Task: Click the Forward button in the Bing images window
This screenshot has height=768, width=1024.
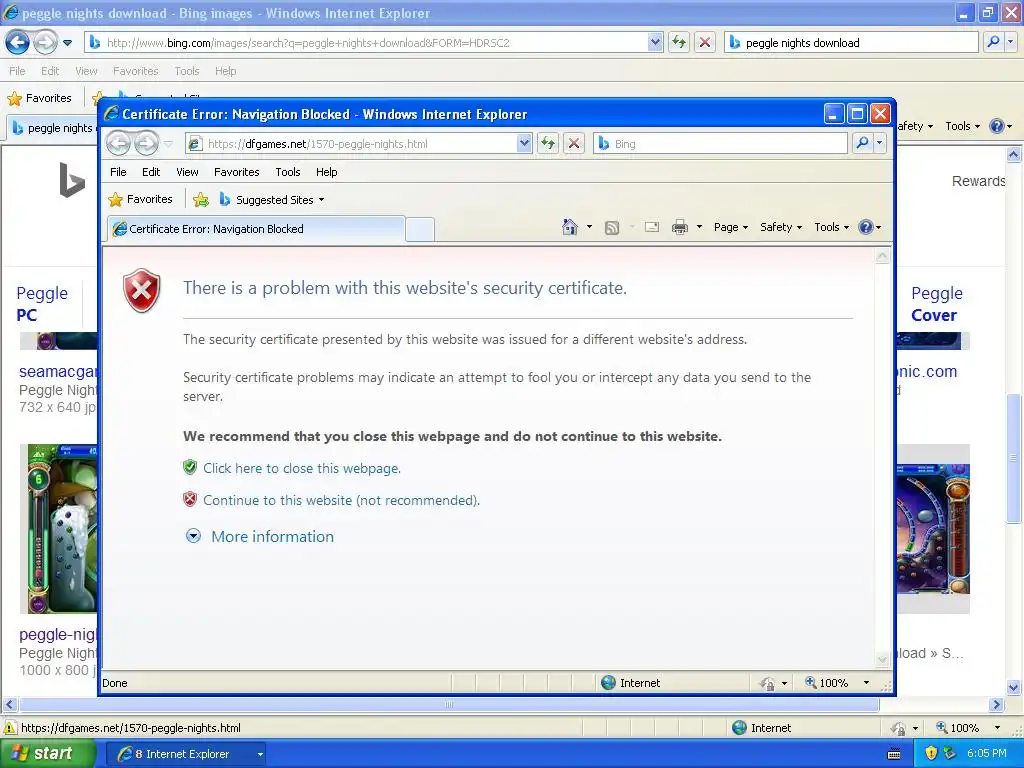Action: (44, 43)
